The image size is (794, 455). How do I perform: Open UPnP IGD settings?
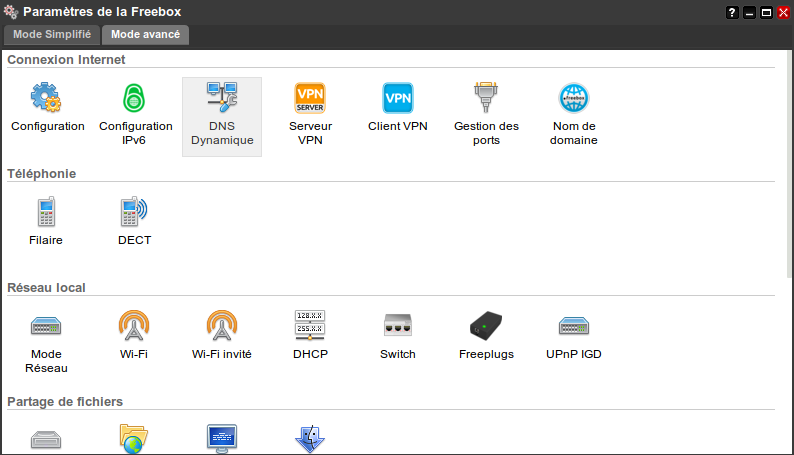[573, 326]
